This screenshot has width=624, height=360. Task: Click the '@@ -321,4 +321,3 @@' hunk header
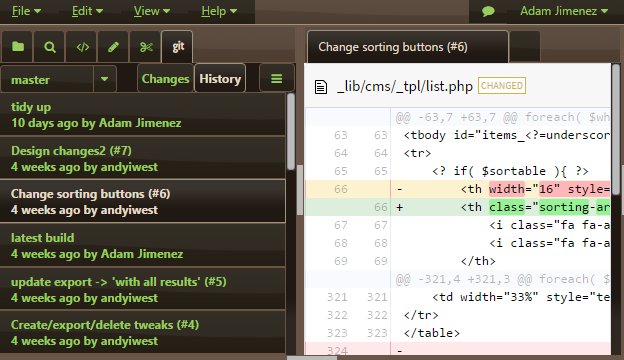(458, 279)
